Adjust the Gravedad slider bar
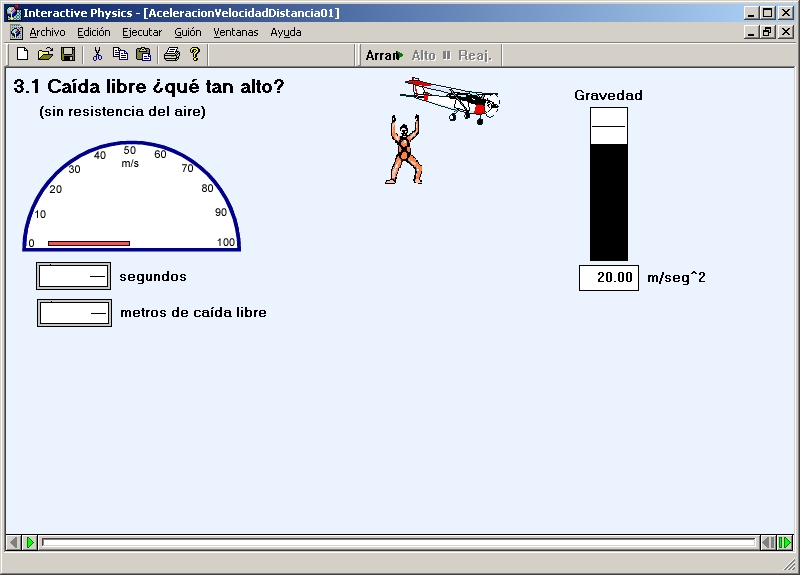The image size is (800, 575). tap(609, 184)
